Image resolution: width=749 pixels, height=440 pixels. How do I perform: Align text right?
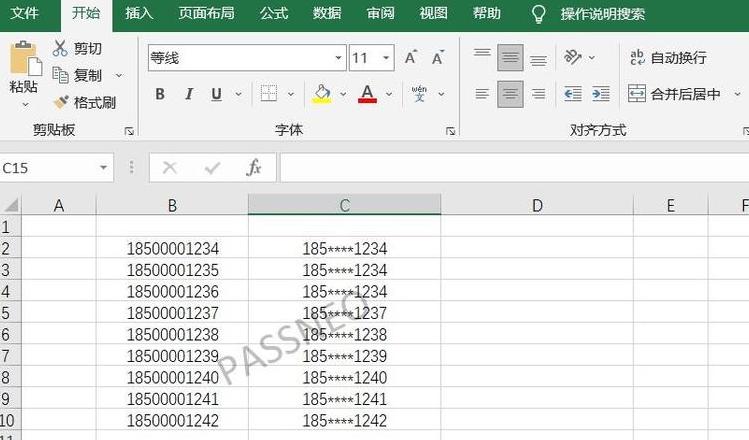(x=538, y=94)
